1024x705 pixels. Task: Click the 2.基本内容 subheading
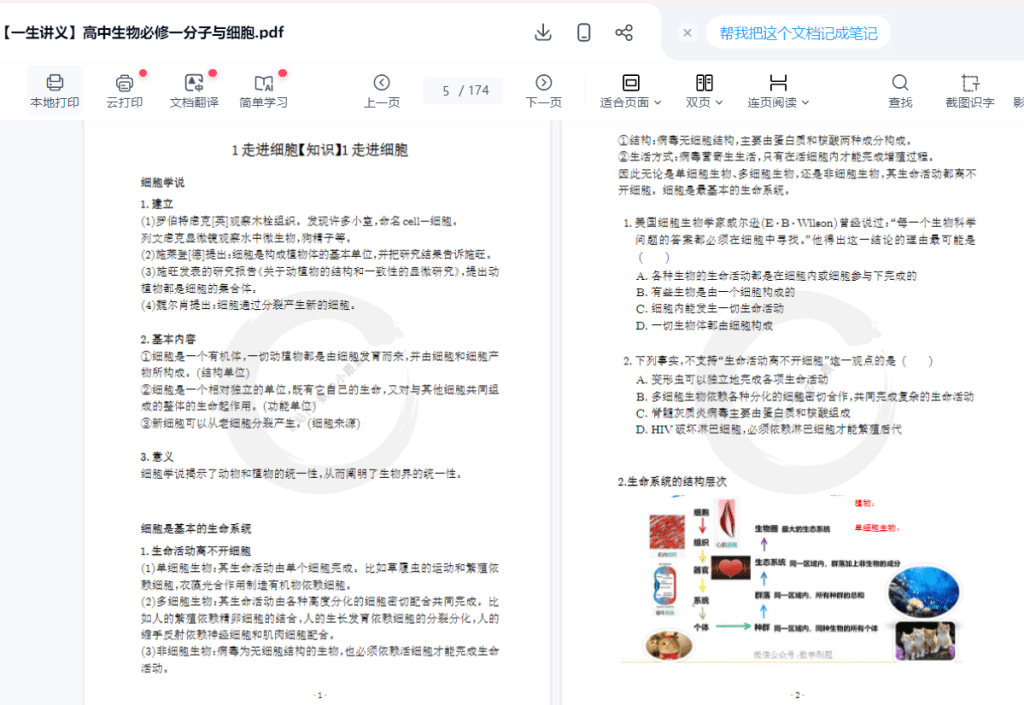pos(168,339)
